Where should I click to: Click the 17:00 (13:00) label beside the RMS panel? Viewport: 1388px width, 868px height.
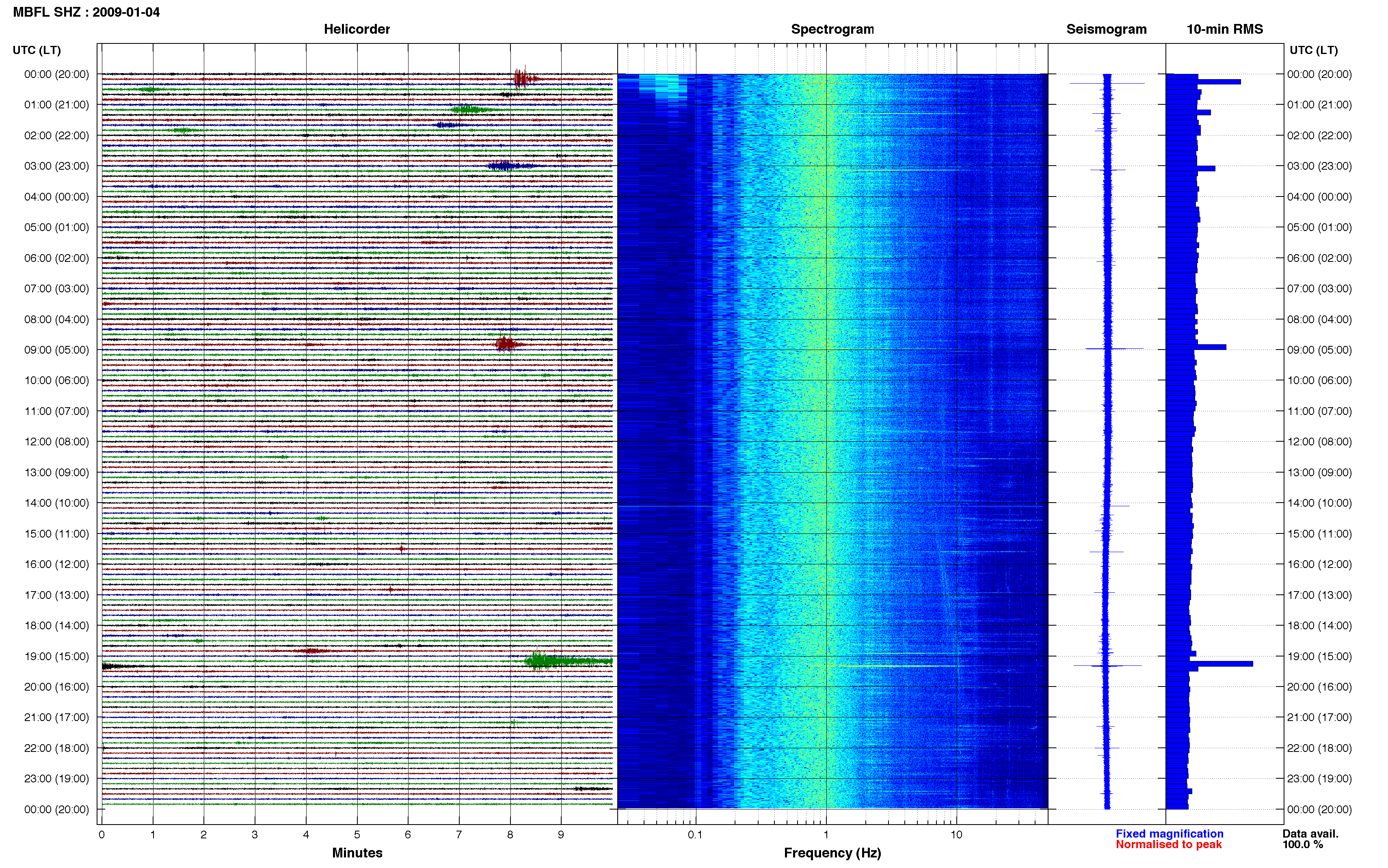point(1319,595)
